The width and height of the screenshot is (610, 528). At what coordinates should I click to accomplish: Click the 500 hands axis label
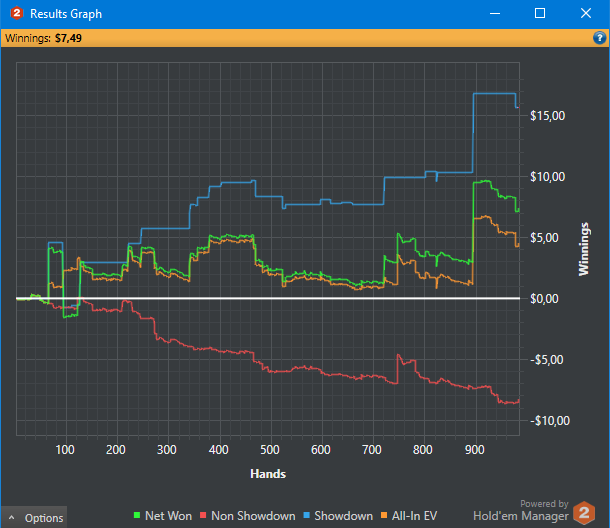pos(270,450)
